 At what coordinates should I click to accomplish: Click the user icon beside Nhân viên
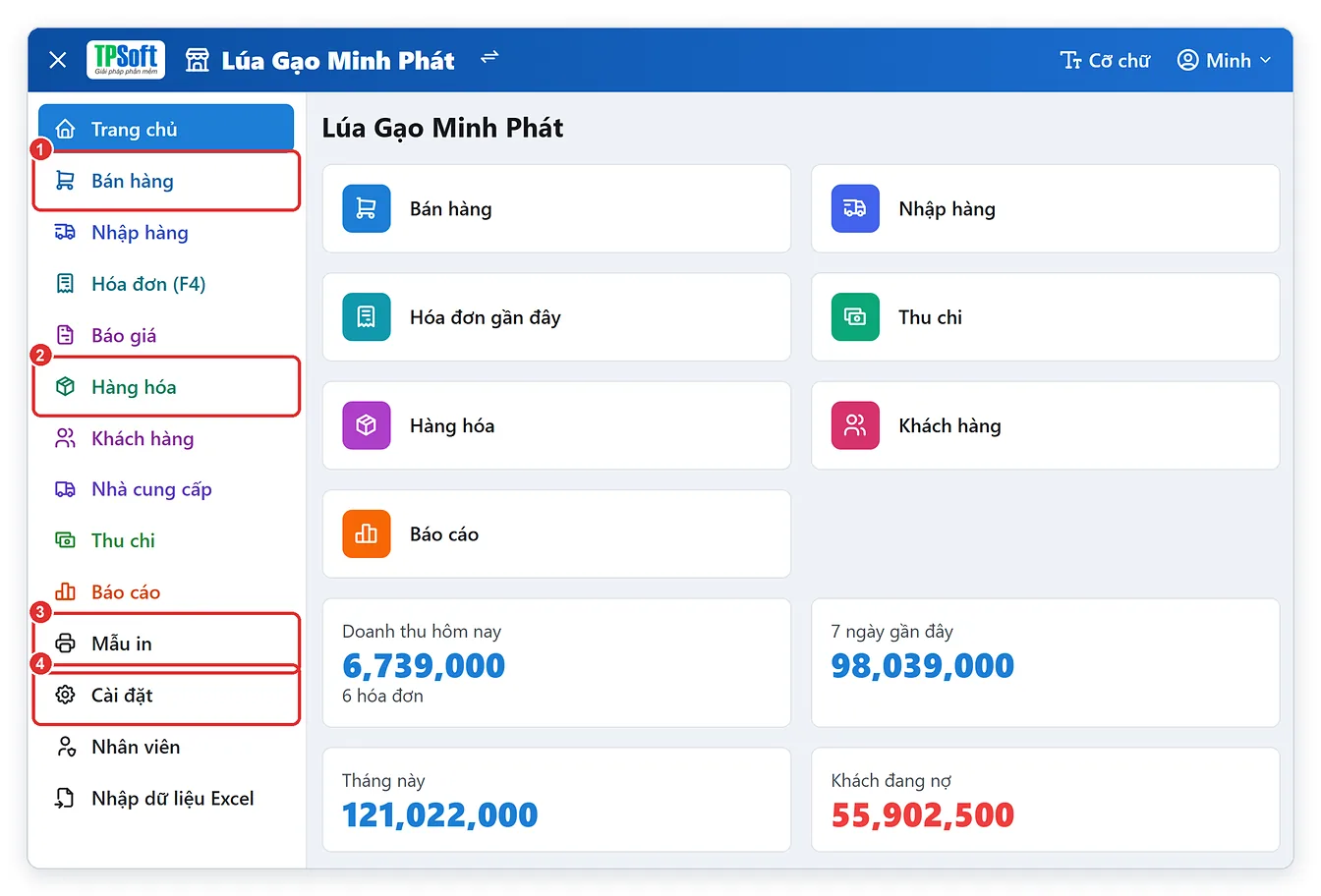[x=65, y=747]
